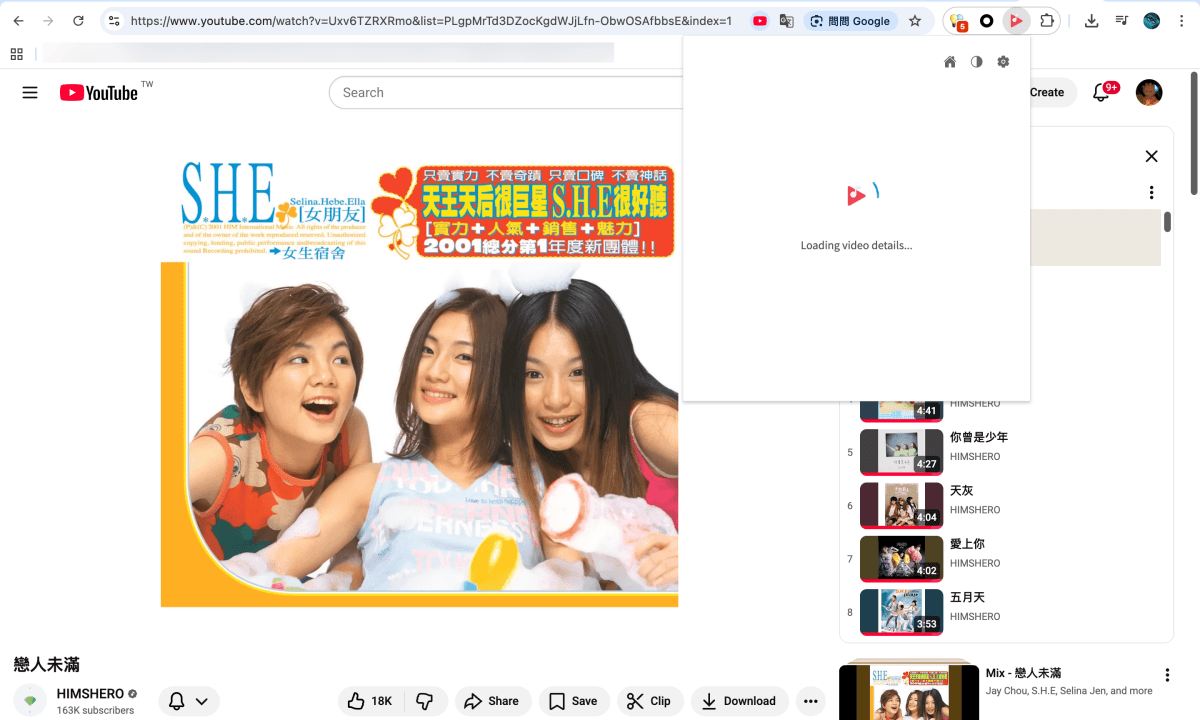Click the home icon in the extension popup
The width and height of the screenshot is (1200, 720).
[x=949, y=61]
